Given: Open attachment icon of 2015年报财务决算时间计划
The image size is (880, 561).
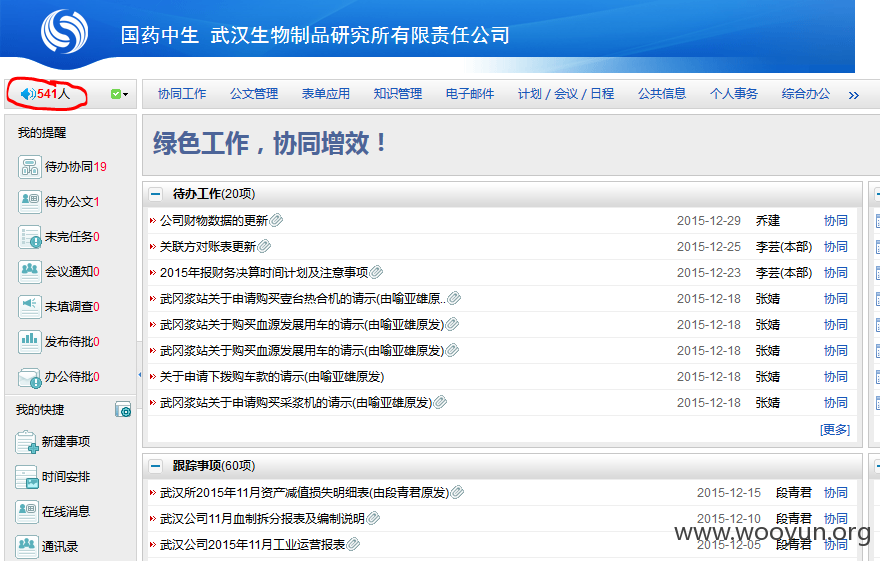Looking at the screenshot, I should [377, 272].
